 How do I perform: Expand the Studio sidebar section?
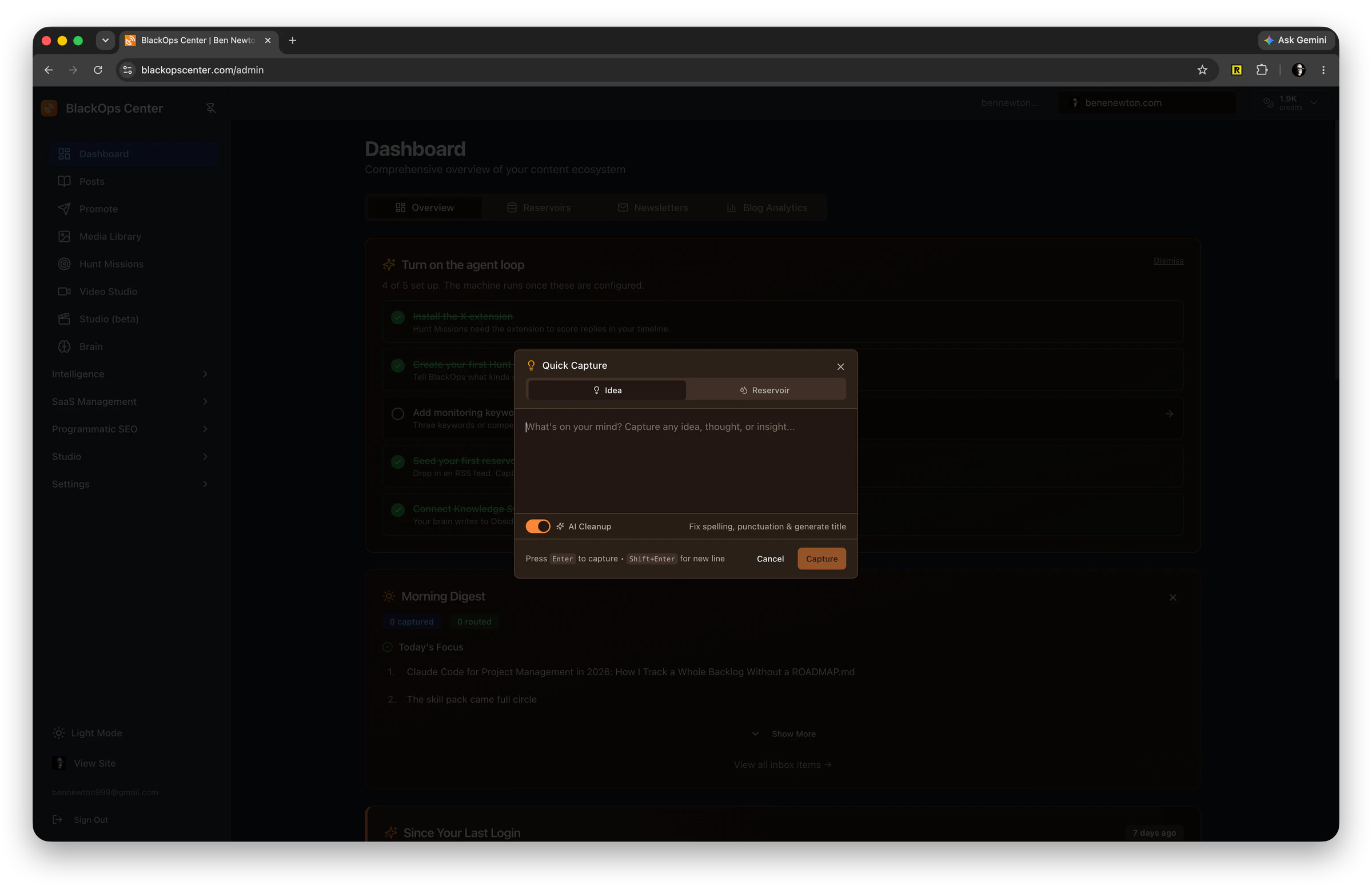coord(130,457)
